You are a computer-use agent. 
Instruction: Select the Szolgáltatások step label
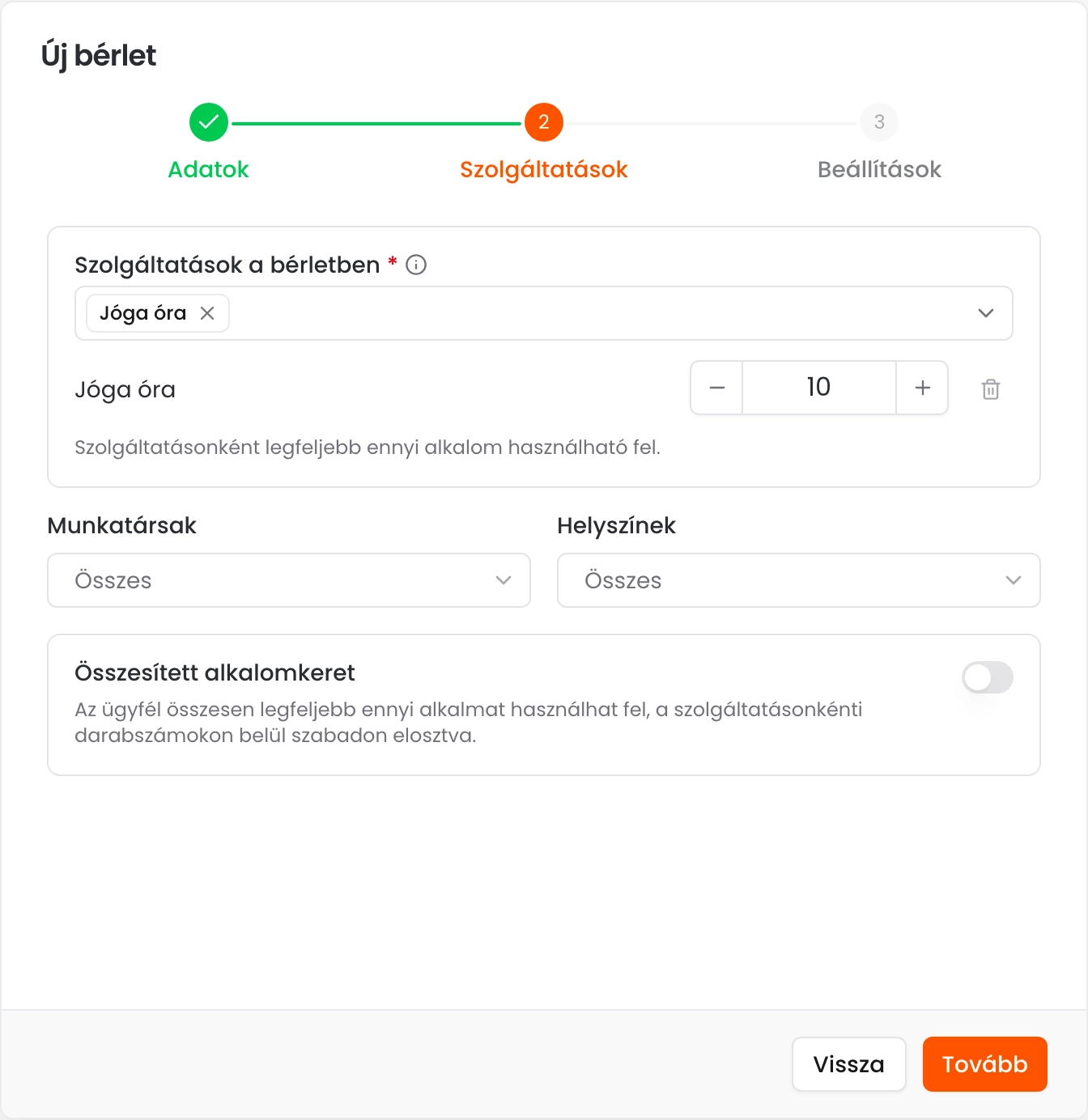click(x=544, y=169)
